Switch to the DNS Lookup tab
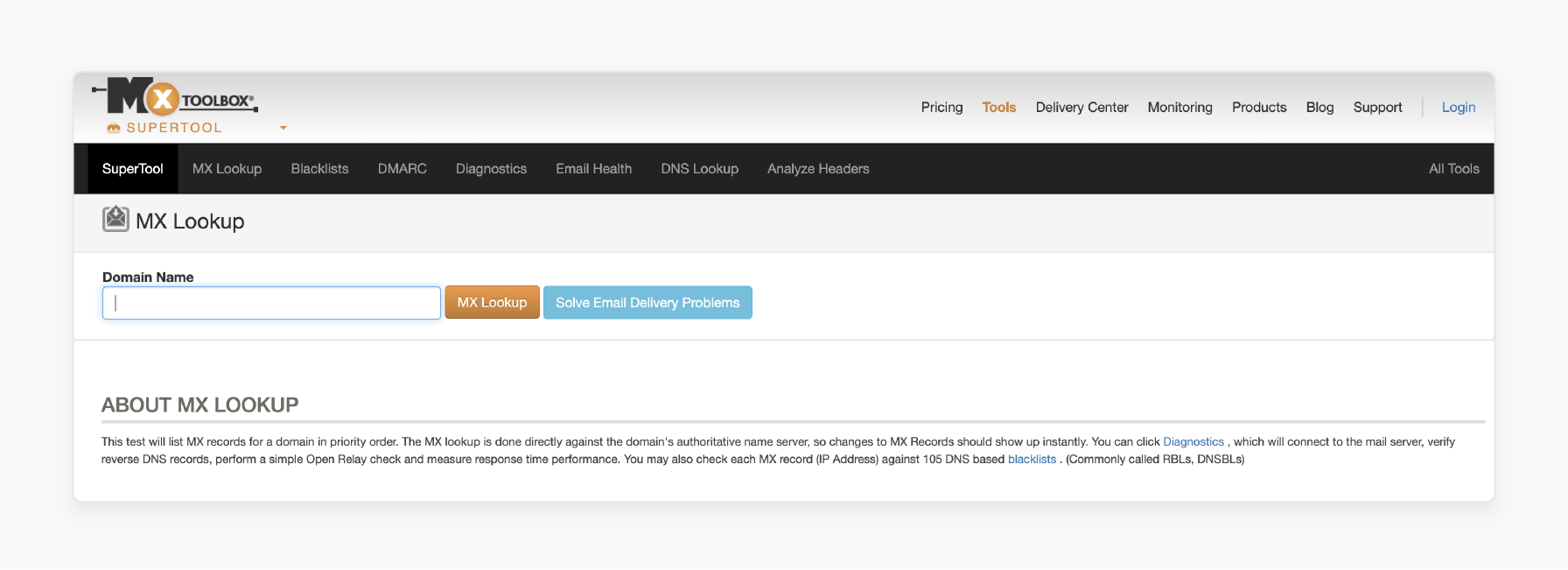Image resolution: width=1568 pixels, height=570 pixels. pyautogui.click(x=700, y=169)
